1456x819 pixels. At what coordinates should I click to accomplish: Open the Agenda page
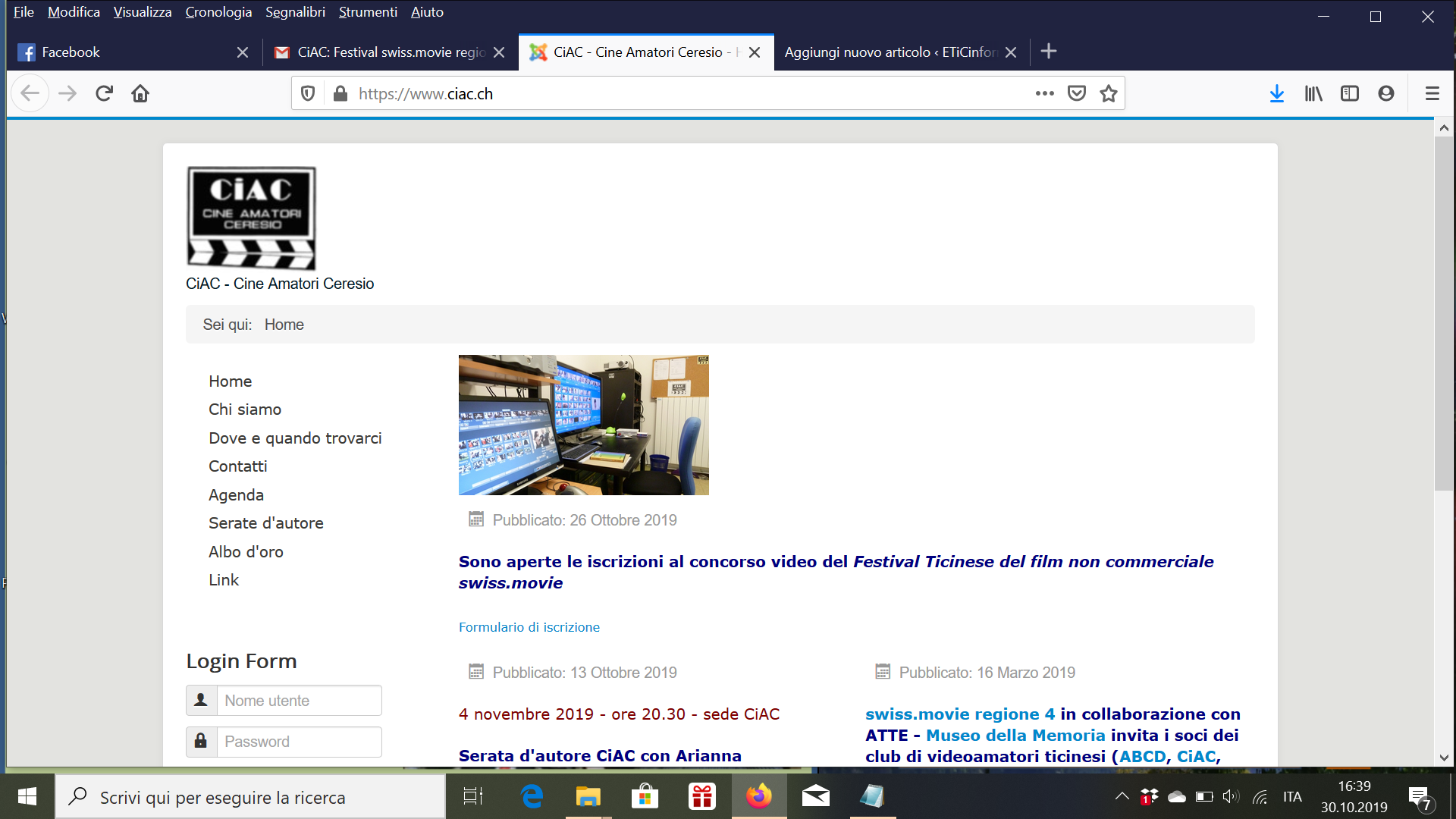point(237,495)
